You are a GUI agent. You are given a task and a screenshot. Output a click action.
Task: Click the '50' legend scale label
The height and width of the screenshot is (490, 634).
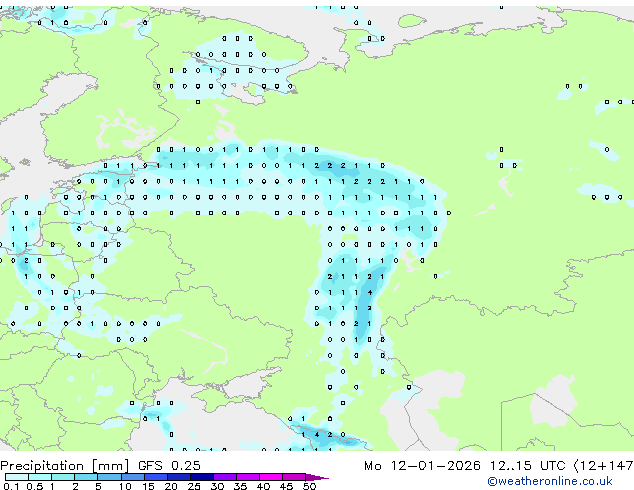point(310,486)
